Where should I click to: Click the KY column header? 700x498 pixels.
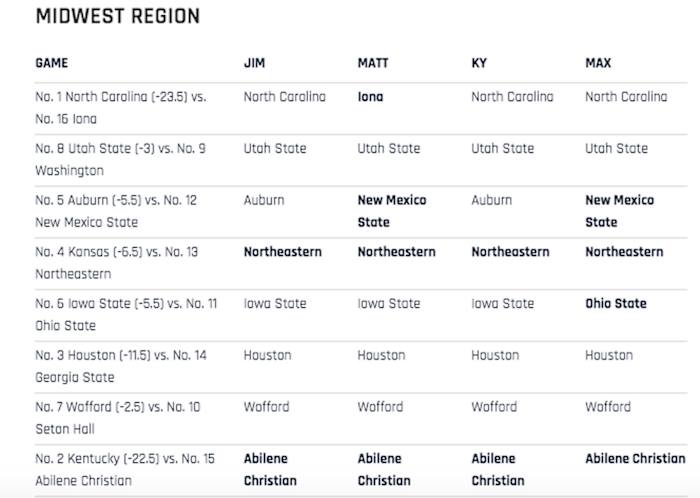point(479,63)
